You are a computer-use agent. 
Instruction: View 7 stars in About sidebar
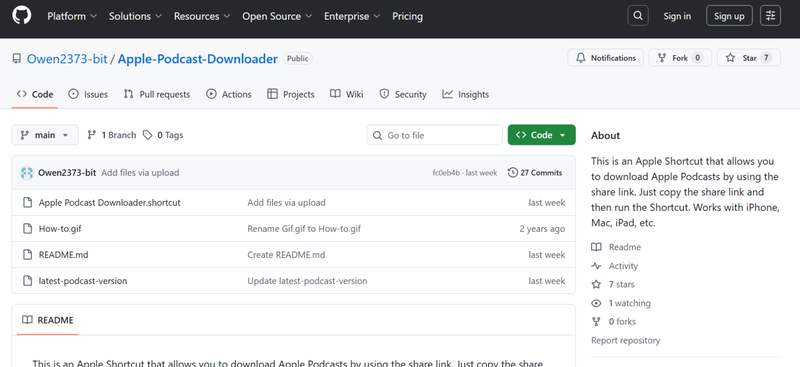(613, 284)
